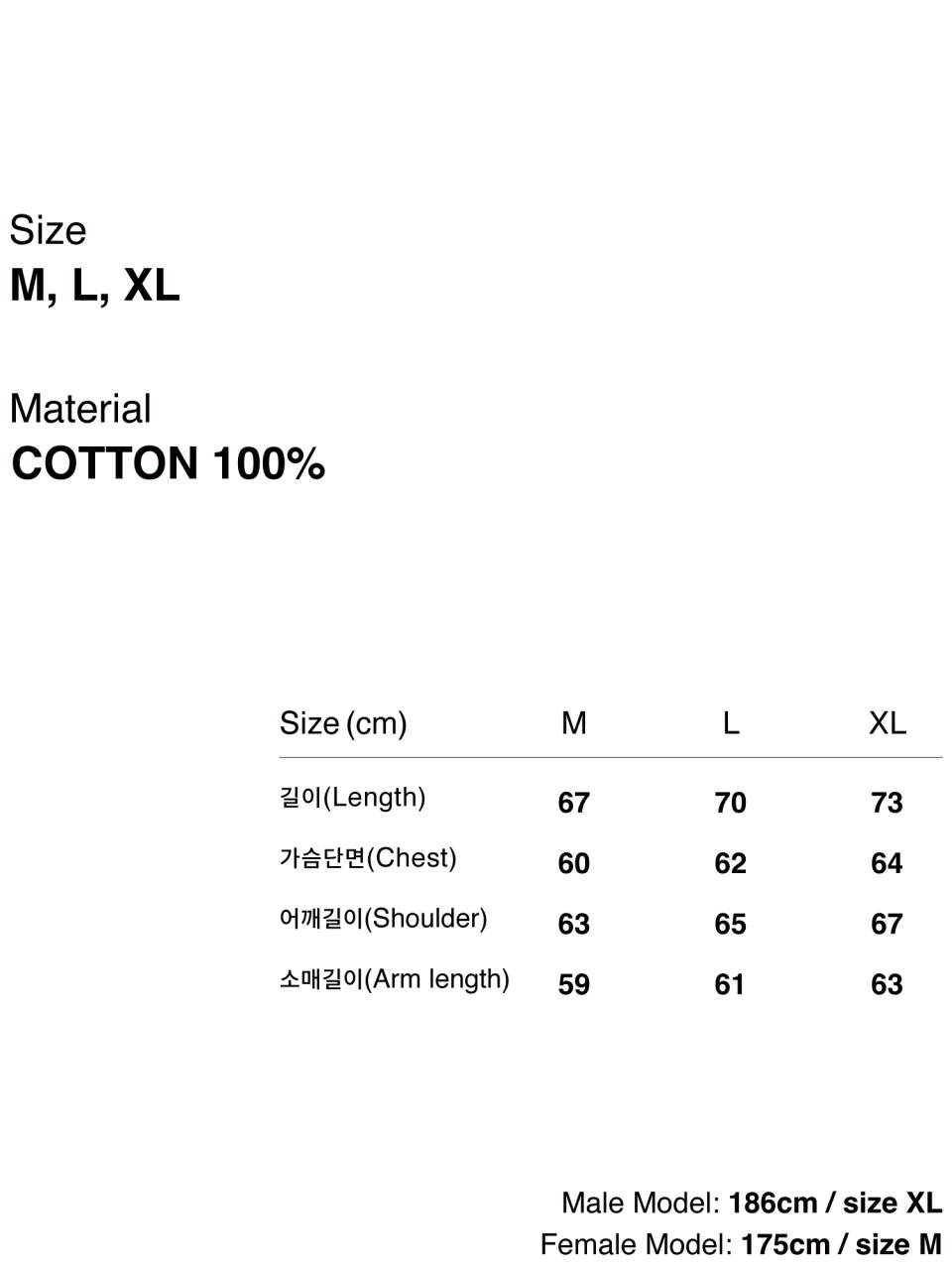Click the Size (cm) table header
Screen dimensions: 952x1270
click(343, 723)
